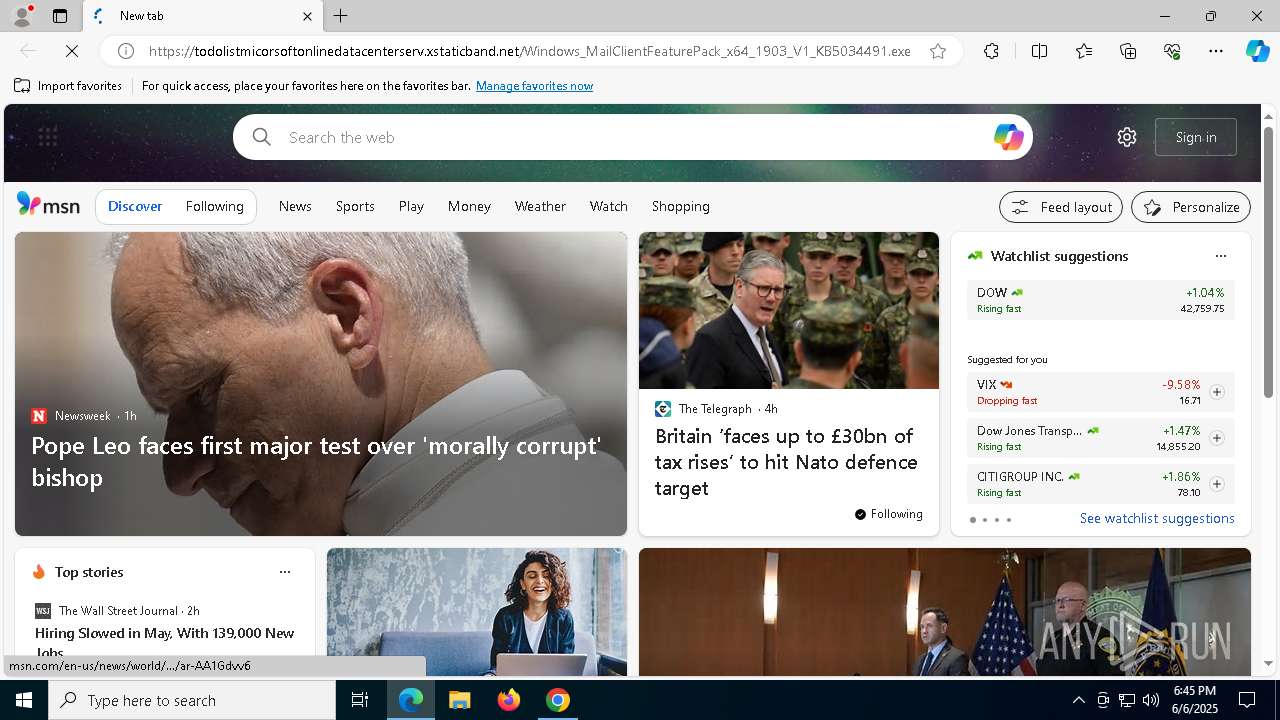Open Copilot sidebar icon
Viewport: 1280px width, 720px height.
tap(1257, 51)
